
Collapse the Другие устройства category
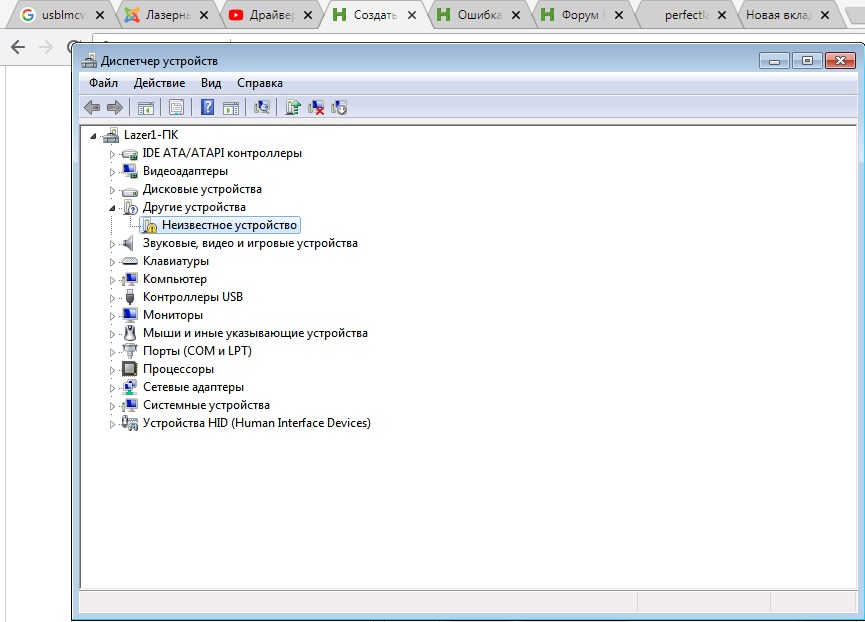[x=113, y=208]
